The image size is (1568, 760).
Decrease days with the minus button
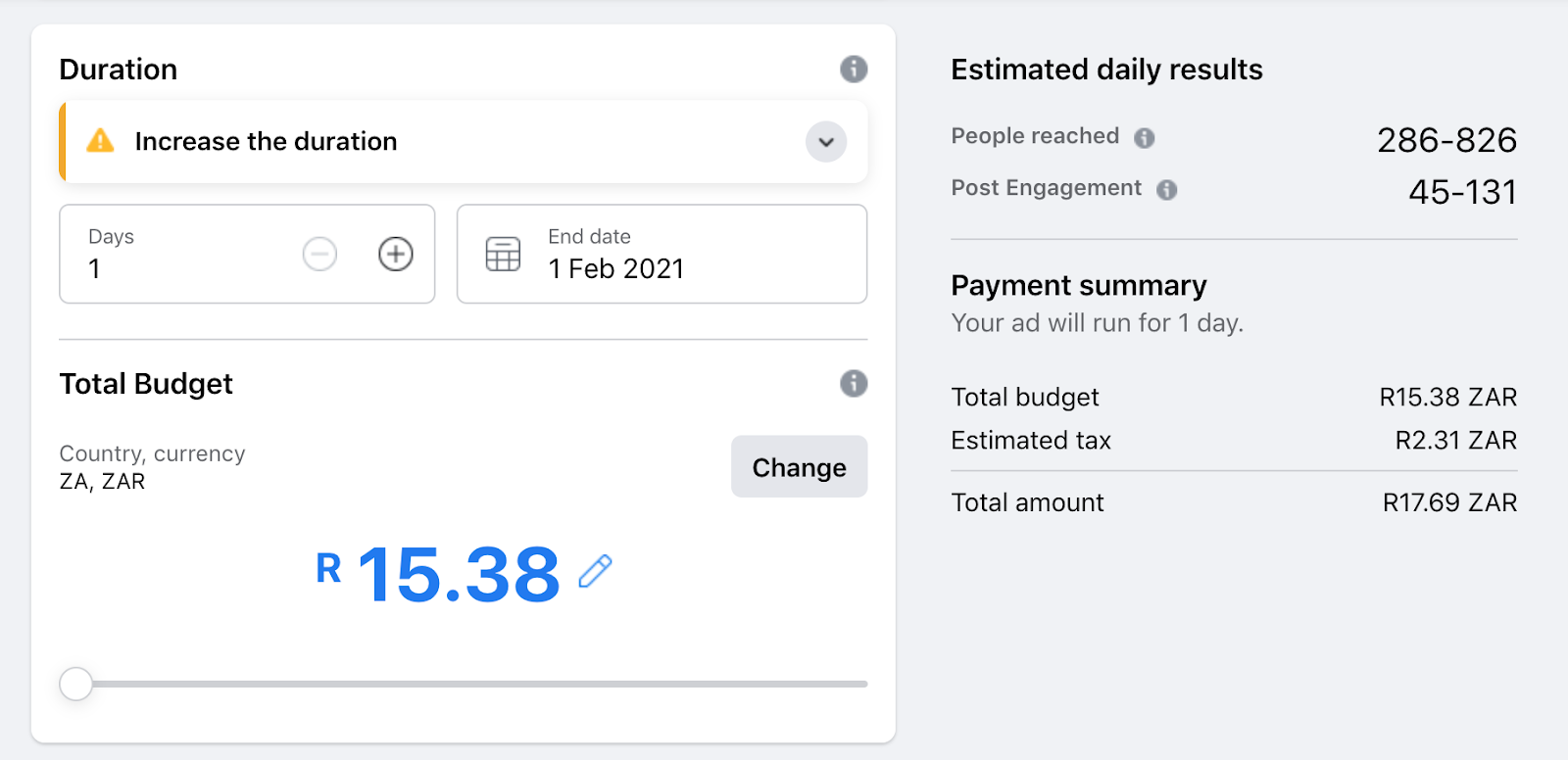[x=319, y=255]
